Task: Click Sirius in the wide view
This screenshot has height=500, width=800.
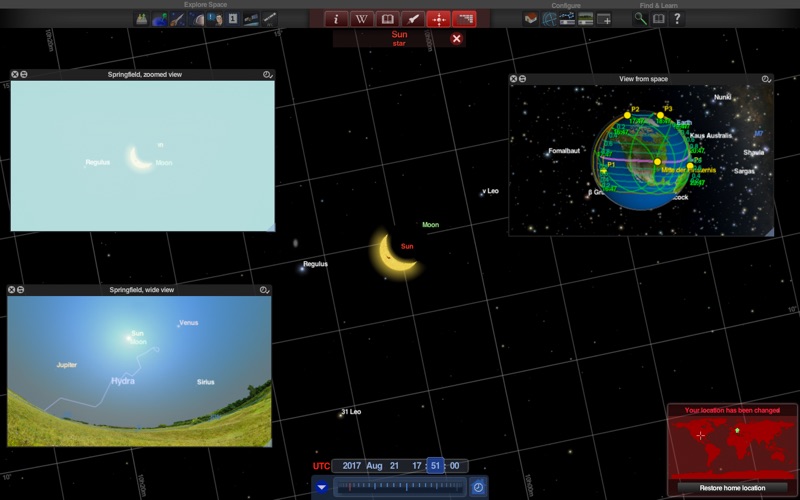Action: pos(206,382)
